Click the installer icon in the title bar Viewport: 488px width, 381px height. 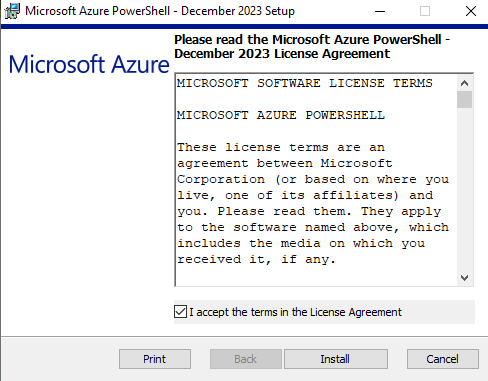(x=12, y=11)
